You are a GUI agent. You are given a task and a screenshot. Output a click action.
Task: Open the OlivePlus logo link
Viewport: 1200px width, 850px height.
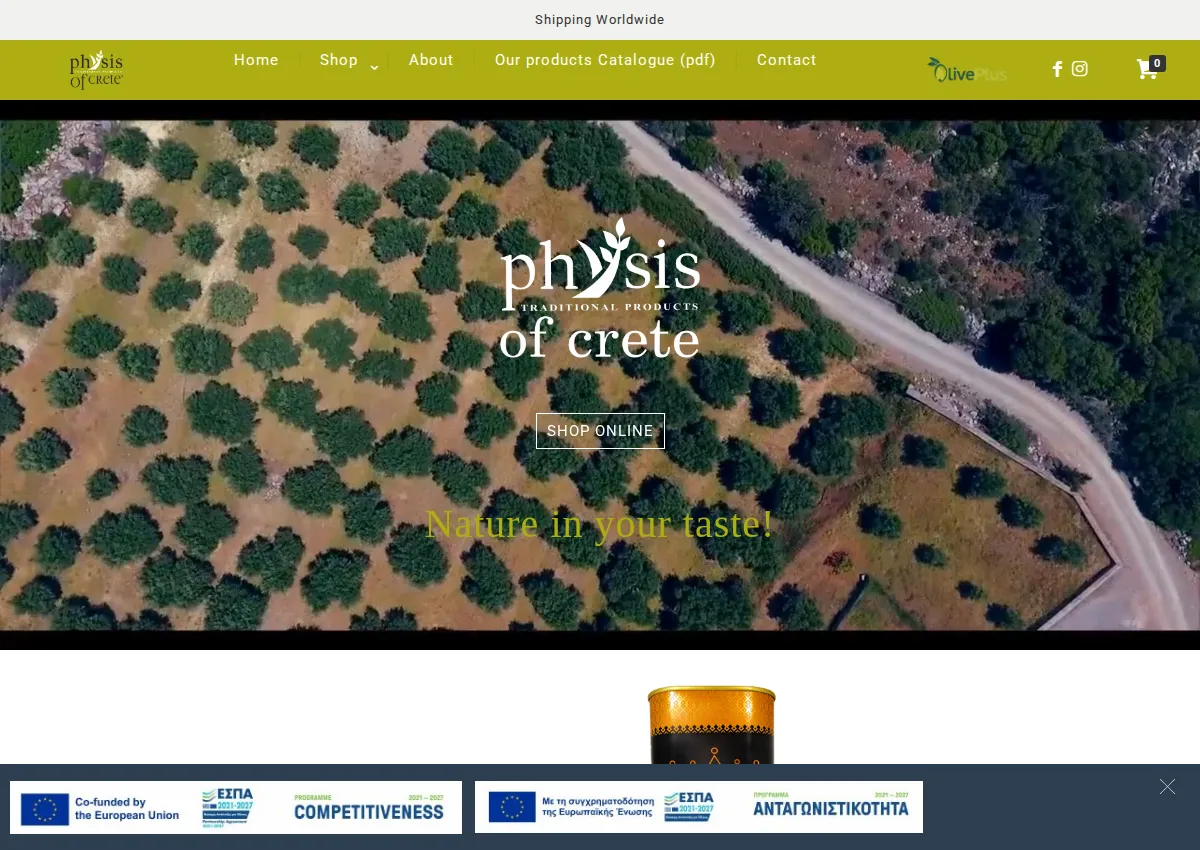coord(967,70)
